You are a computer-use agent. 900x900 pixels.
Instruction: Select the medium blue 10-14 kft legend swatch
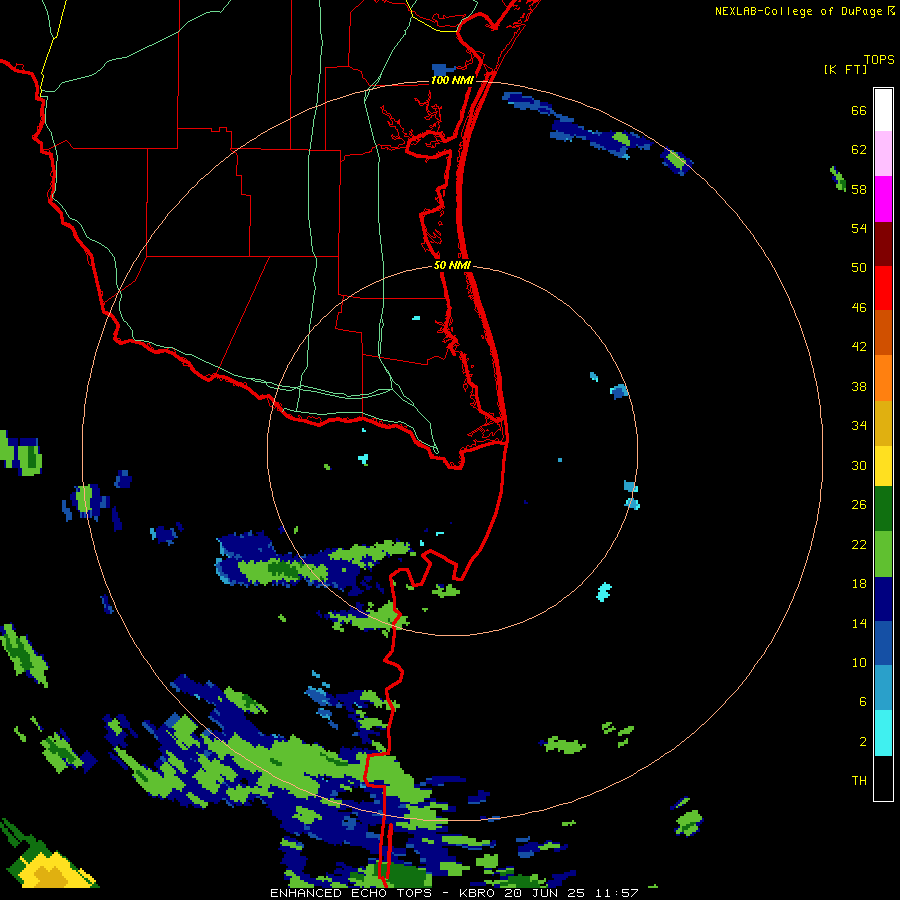(x=883, y=643)
